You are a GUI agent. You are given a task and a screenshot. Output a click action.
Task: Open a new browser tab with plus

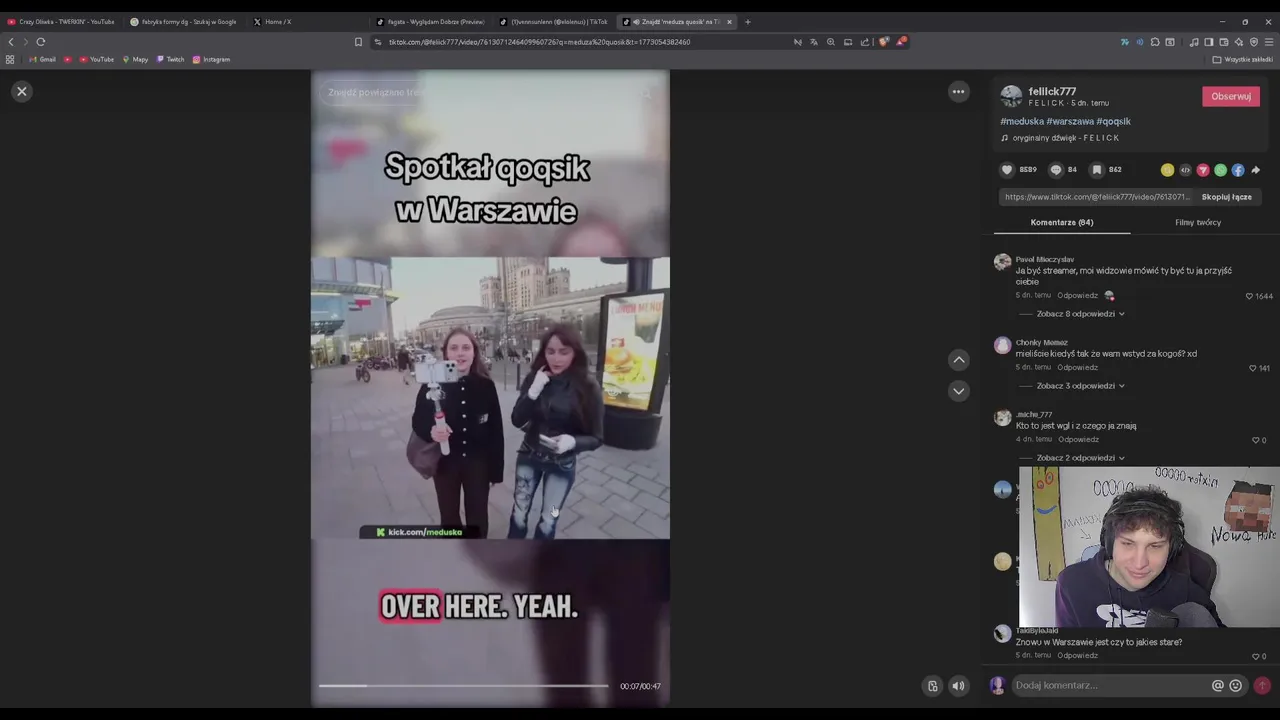click(x=747, y=21)
